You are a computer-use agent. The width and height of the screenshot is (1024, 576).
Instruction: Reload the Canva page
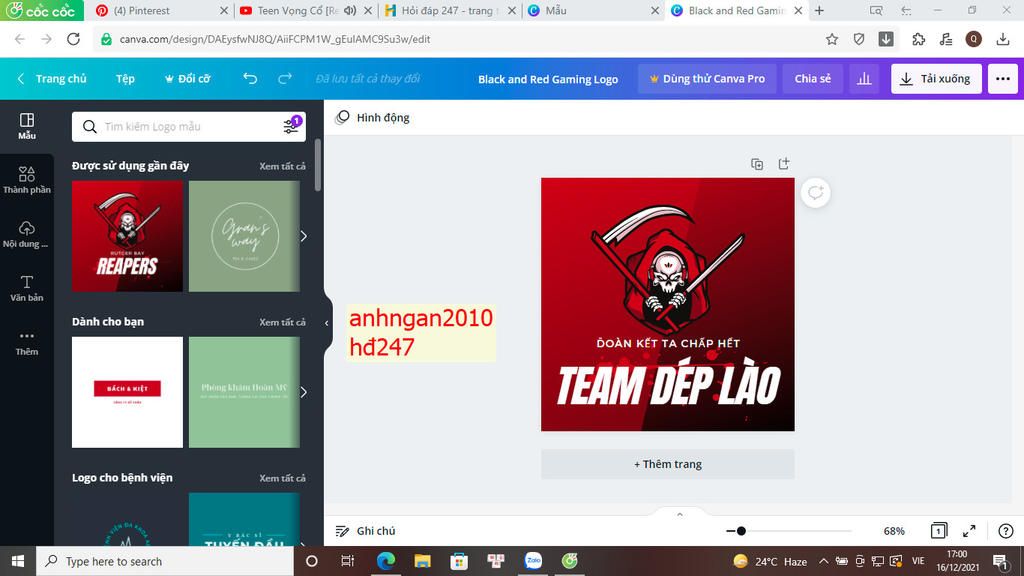pyautogui.click(x=73, y=39)
